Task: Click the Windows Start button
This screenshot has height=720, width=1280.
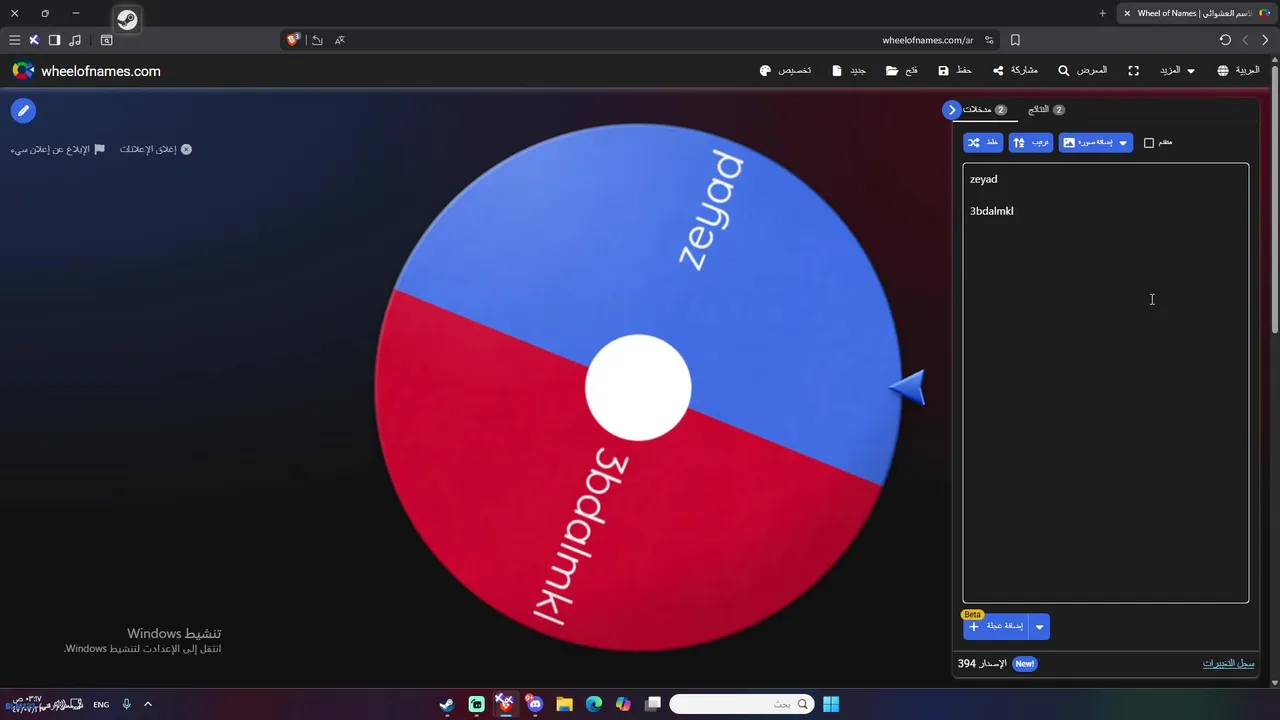Action: (x=831, y=705)
